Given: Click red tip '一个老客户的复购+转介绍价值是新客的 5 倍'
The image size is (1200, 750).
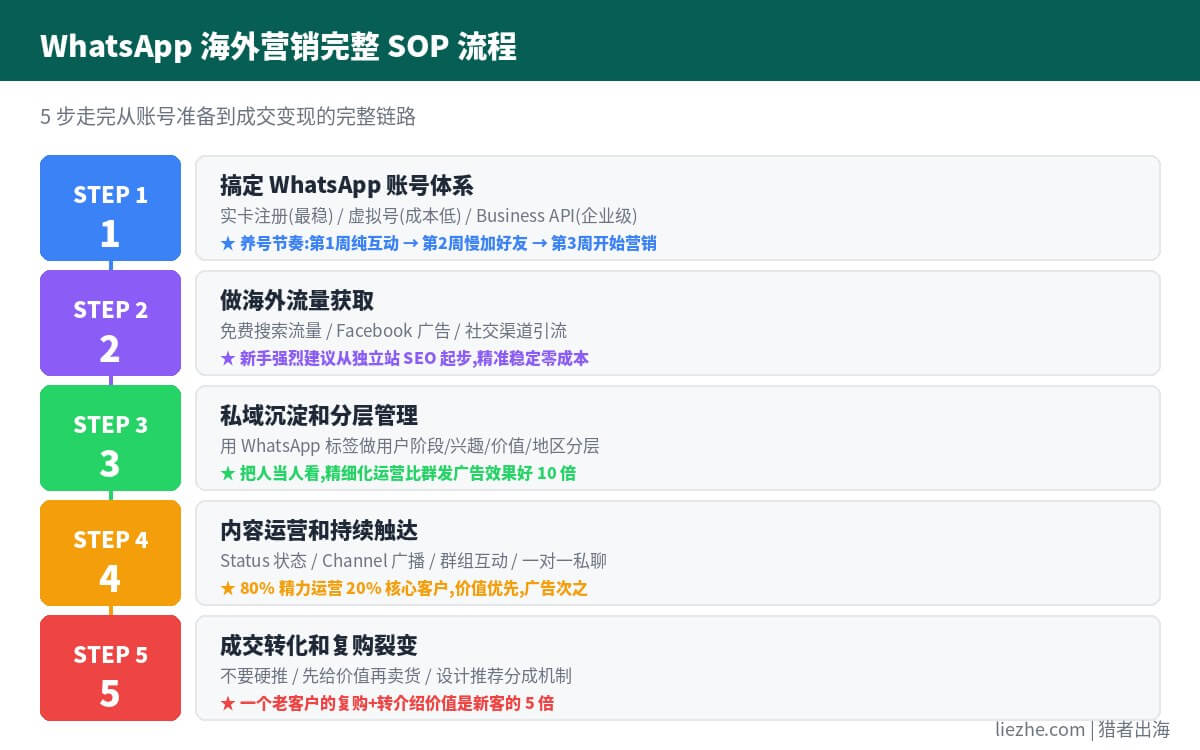Looking at the screenshot, I should 387,703.
